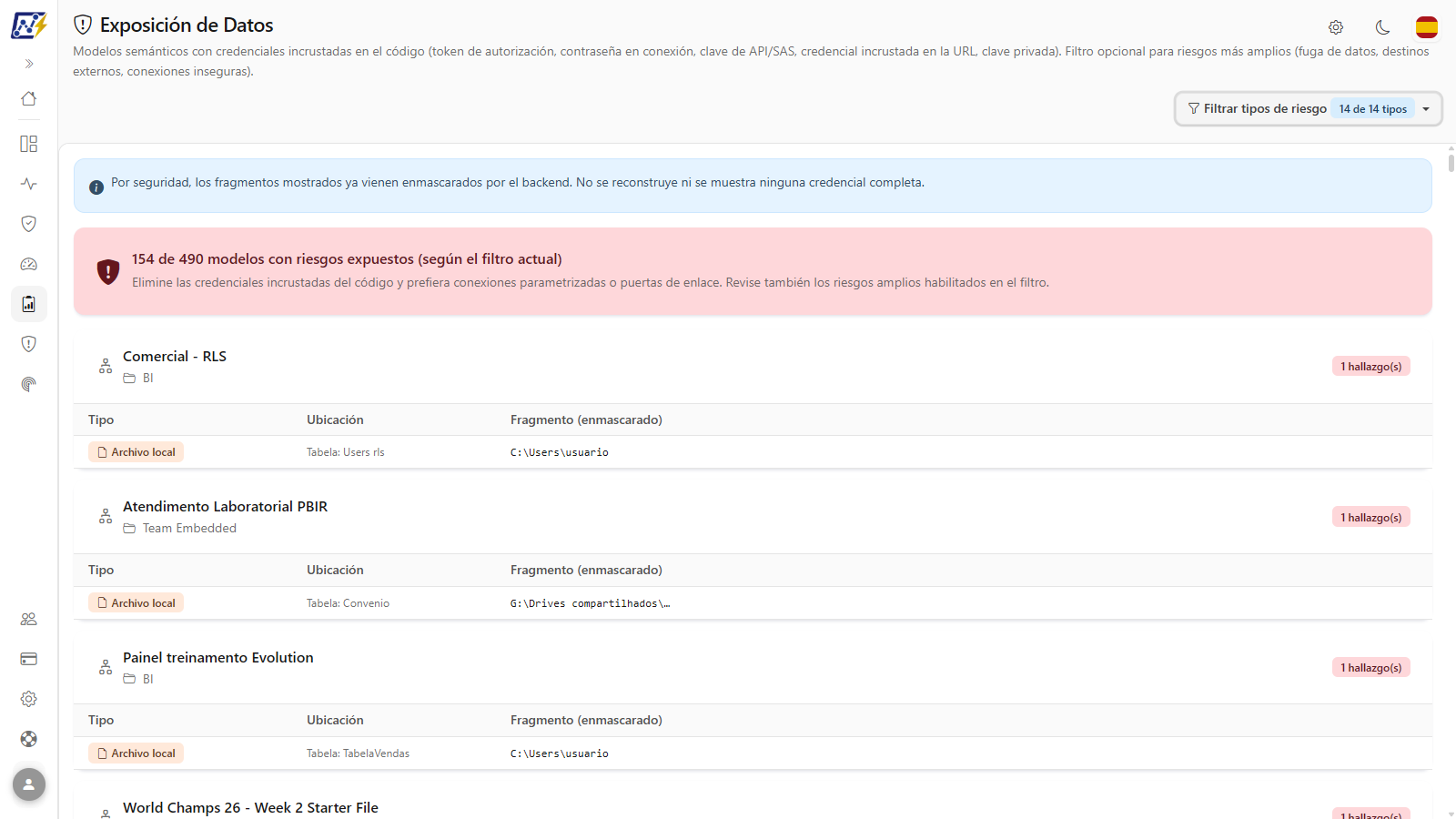Change language via Spanish flag
Screen dimensions: 1456x819
(1427, 27)
